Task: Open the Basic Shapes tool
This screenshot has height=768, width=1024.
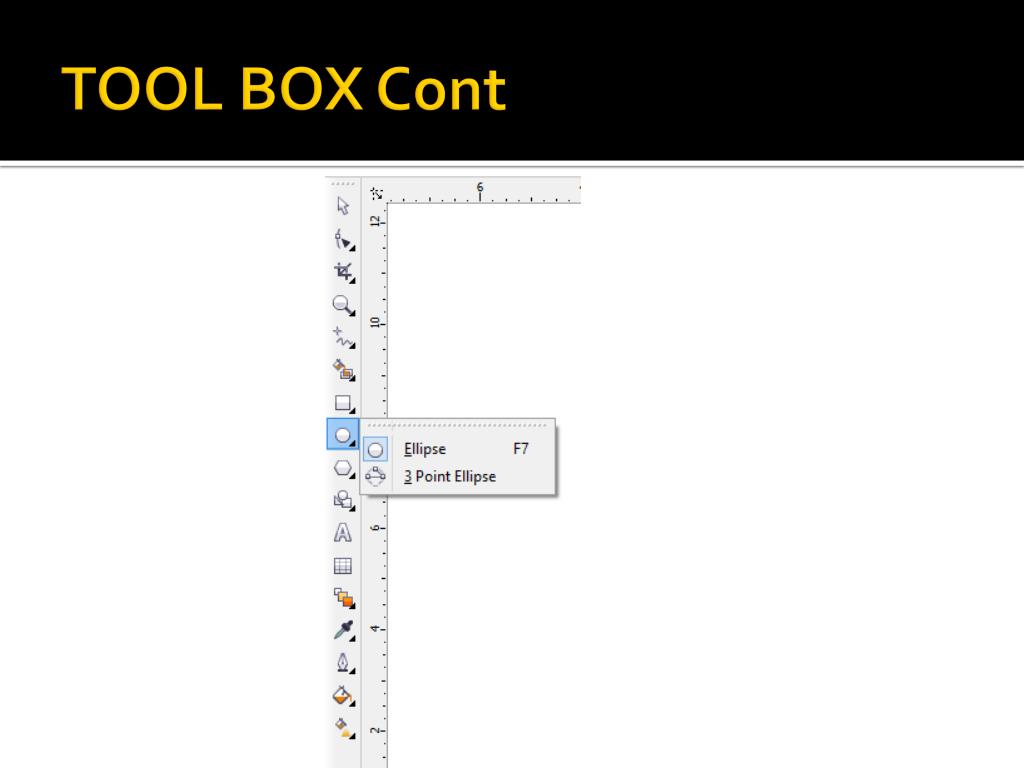Action: click(x=344, y=500)
